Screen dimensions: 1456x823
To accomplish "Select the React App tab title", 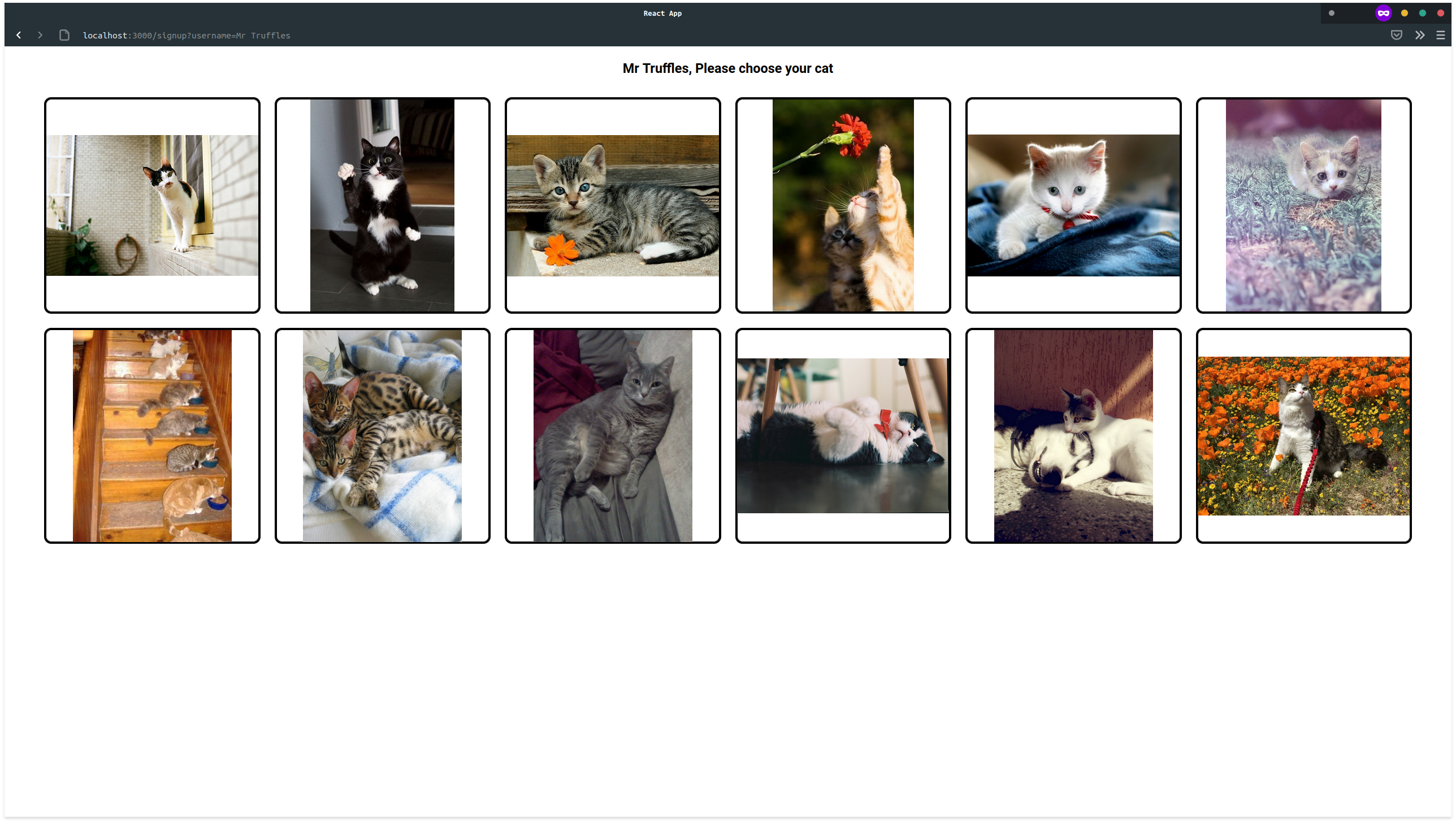I will click(662, 13).
